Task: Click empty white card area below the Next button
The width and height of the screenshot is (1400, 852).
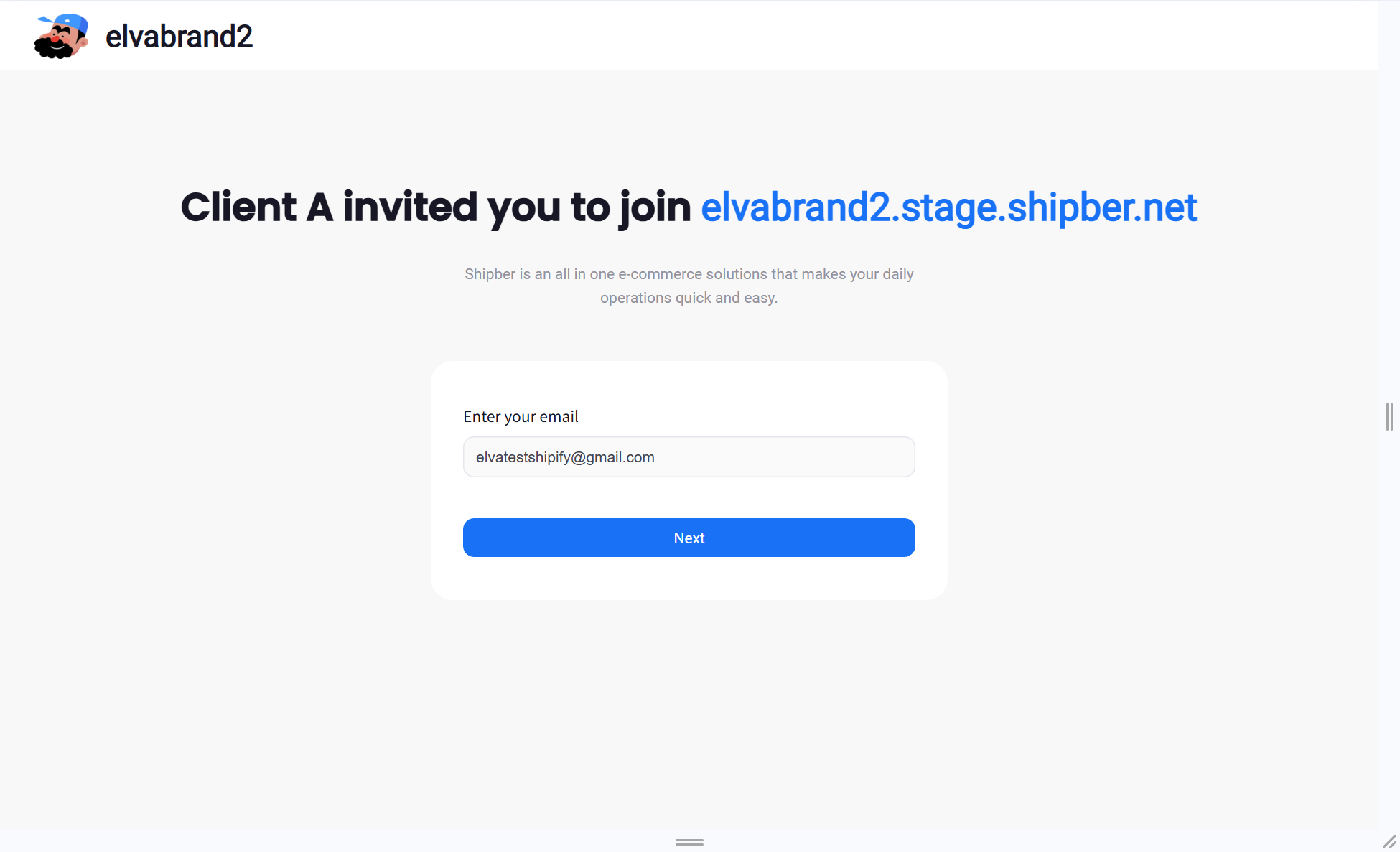Action: pyautogui.click(x=689, y=579)
